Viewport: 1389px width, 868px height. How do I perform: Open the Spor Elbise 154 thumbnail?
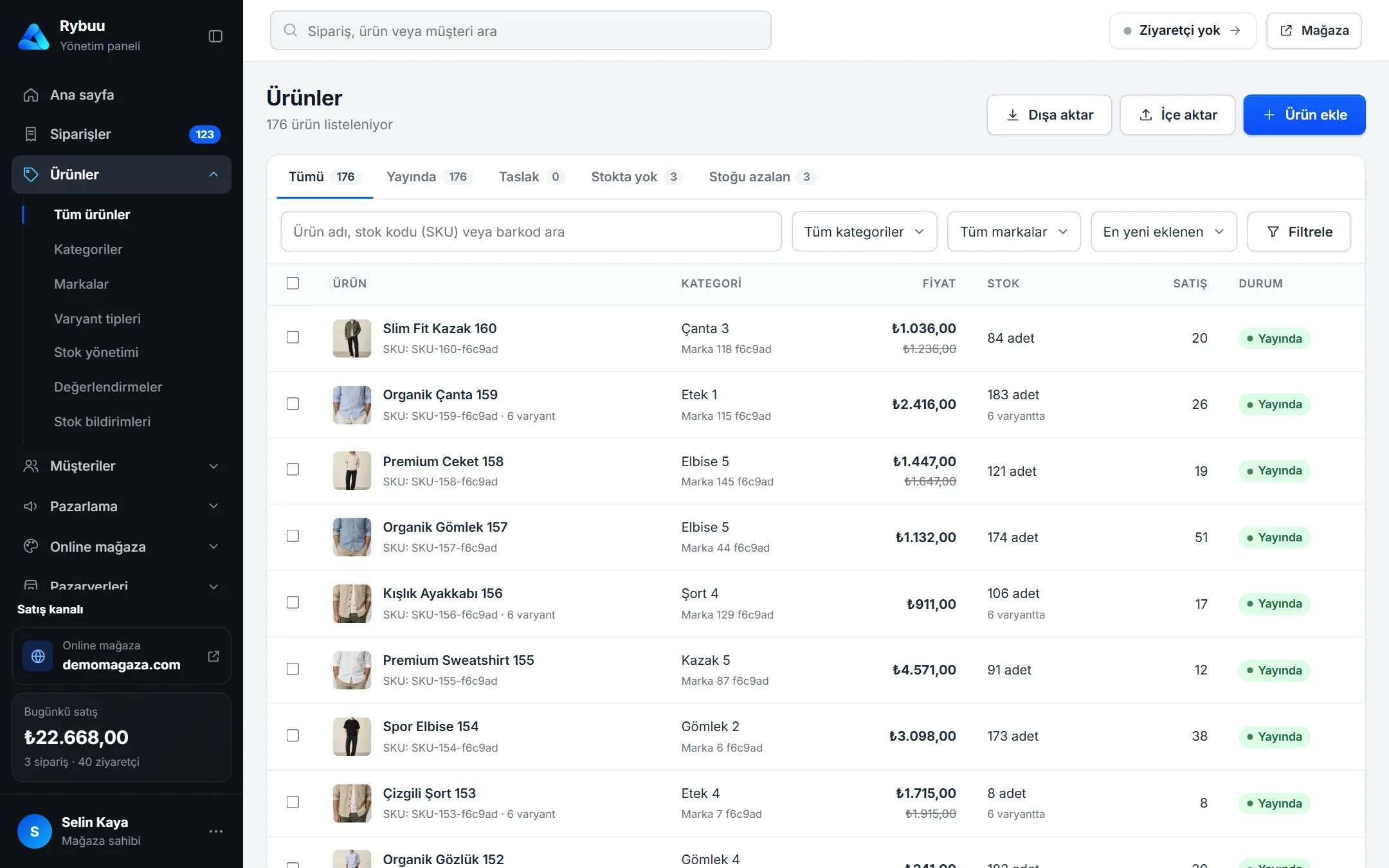click(352, 737)
